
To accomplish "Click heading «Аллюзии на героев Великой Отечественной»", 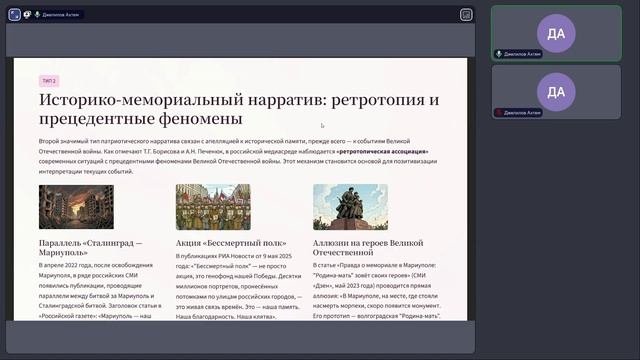I will [x=368, y=248].
